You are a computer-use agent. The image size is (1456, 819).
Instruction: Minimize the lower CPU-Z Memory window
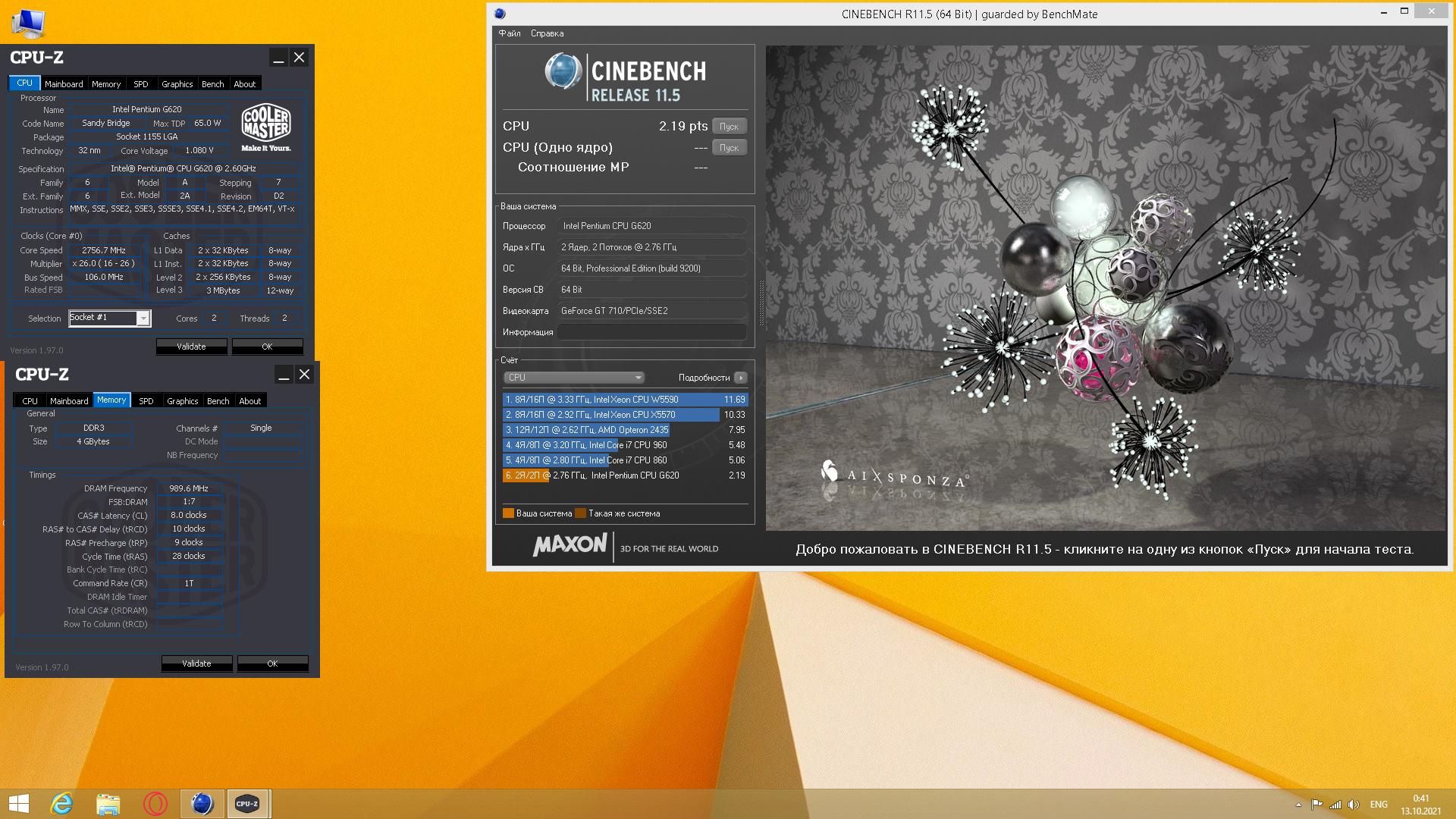[284, 375]
